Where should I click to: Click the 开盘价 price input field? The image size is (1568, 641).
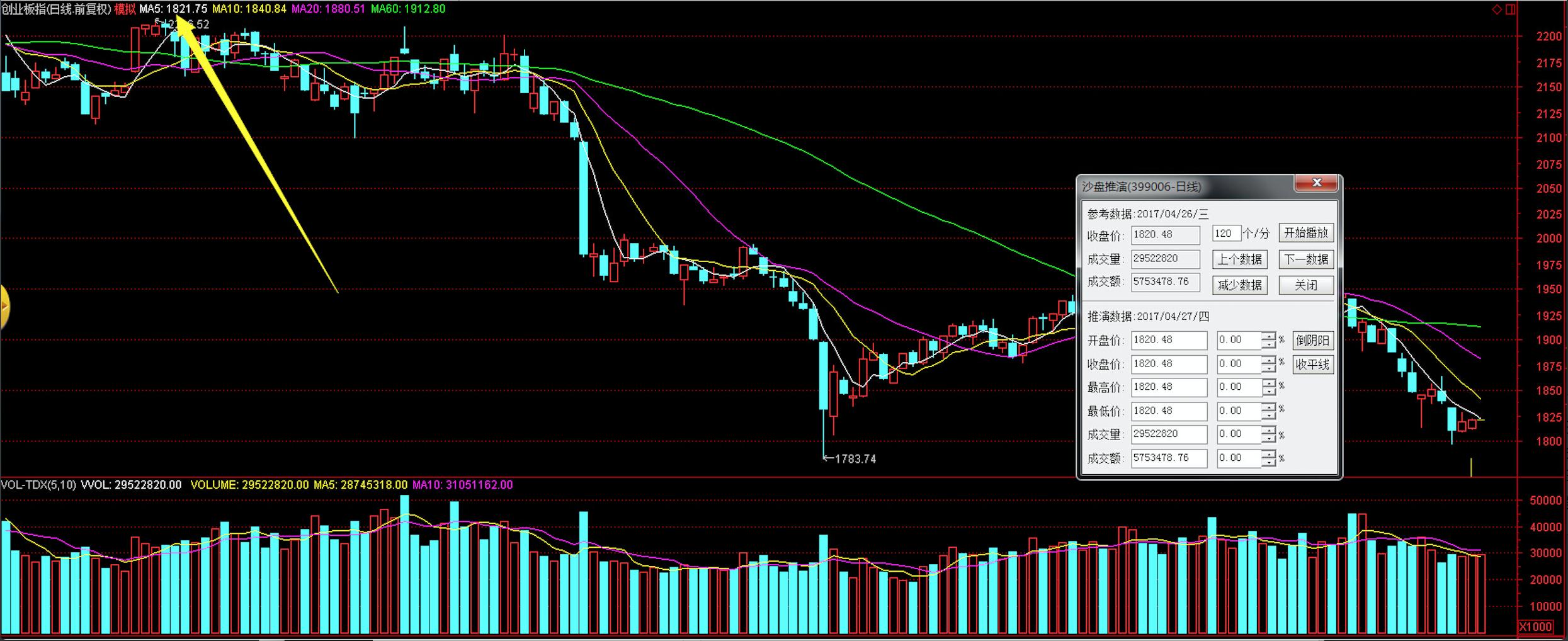(x=1169, y=340)
